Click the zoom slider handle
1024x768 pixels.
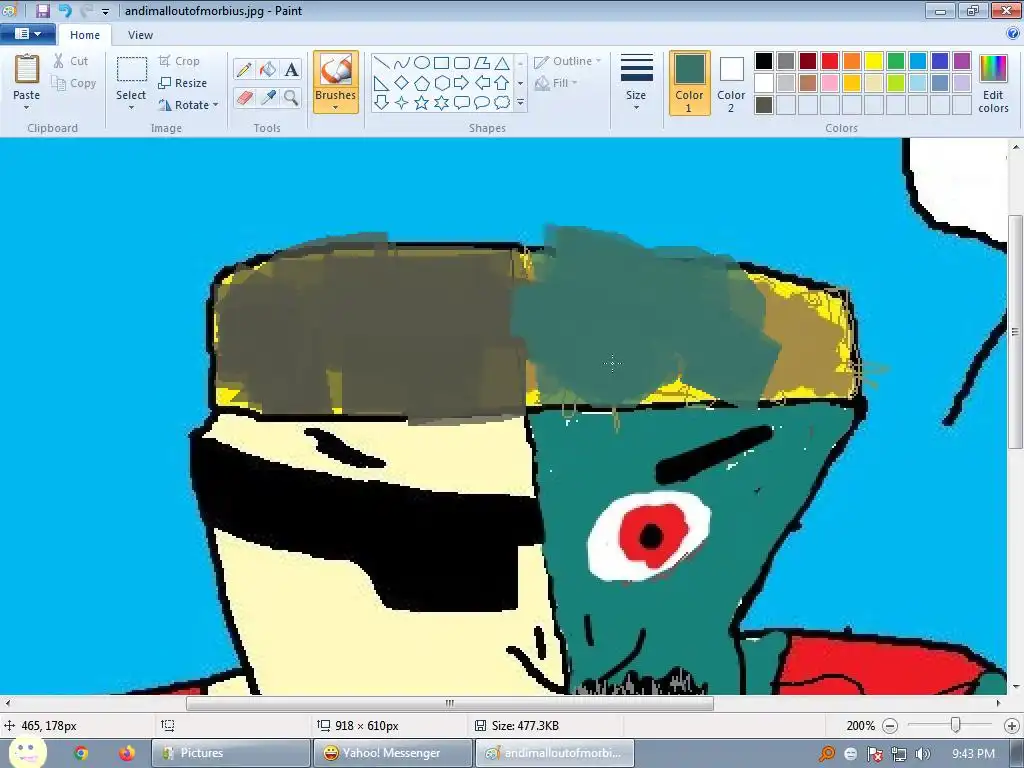pyautogui.click(x=955, y=725)
